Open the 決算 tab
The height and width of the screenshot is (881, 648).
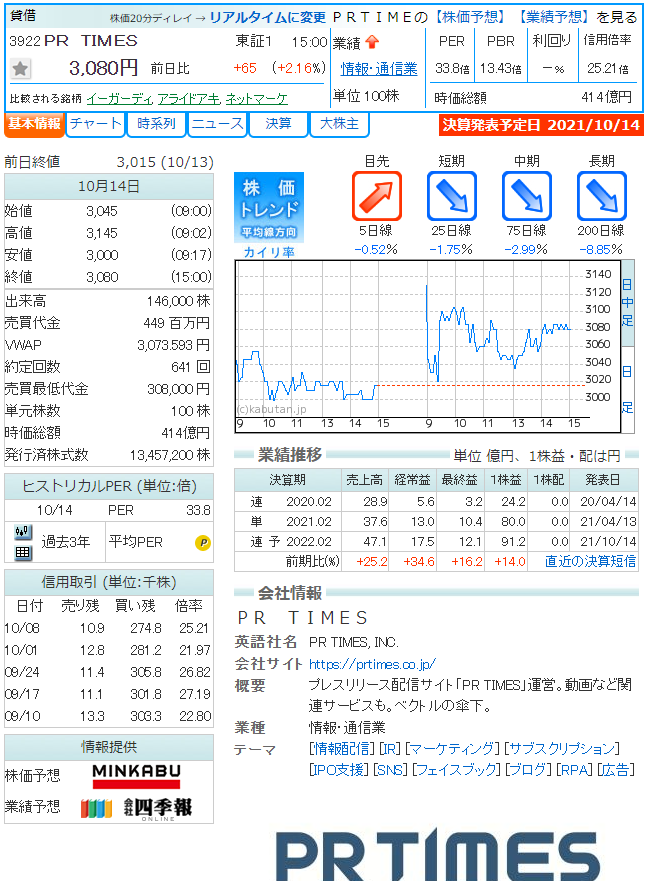[x=279, y=124]
